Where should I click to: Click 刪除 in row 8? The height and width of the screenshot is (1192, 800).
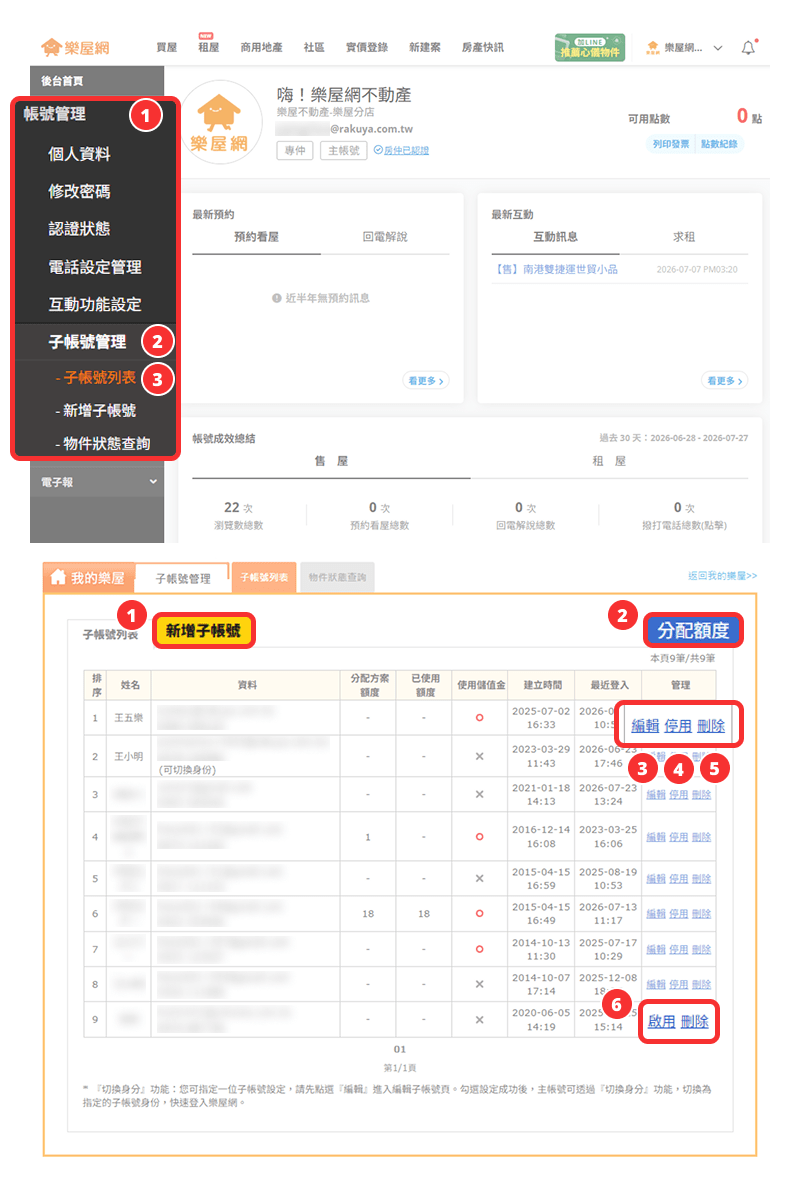701,984
